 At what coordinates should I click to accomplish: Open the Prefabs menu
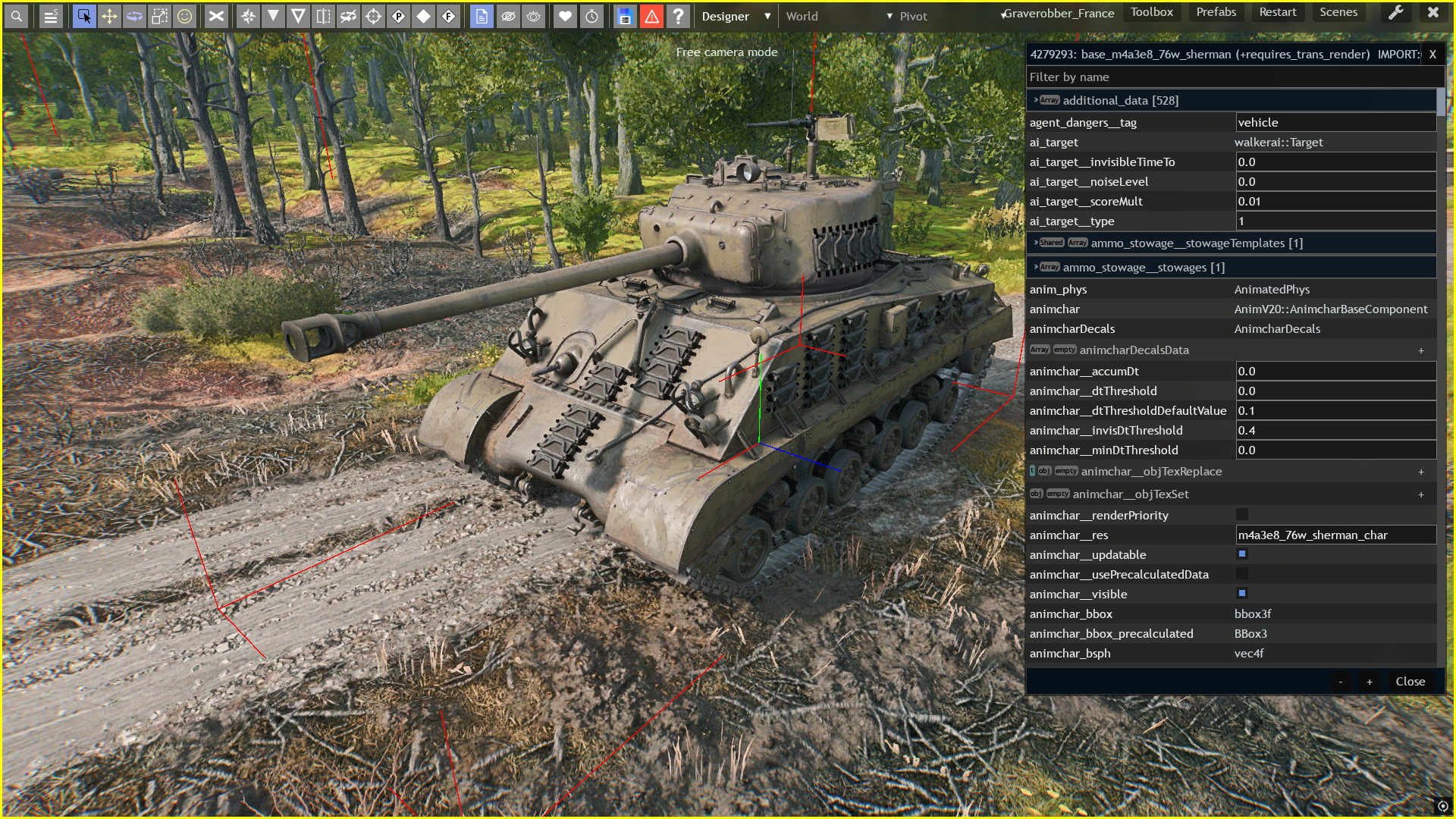[1216, 12]
